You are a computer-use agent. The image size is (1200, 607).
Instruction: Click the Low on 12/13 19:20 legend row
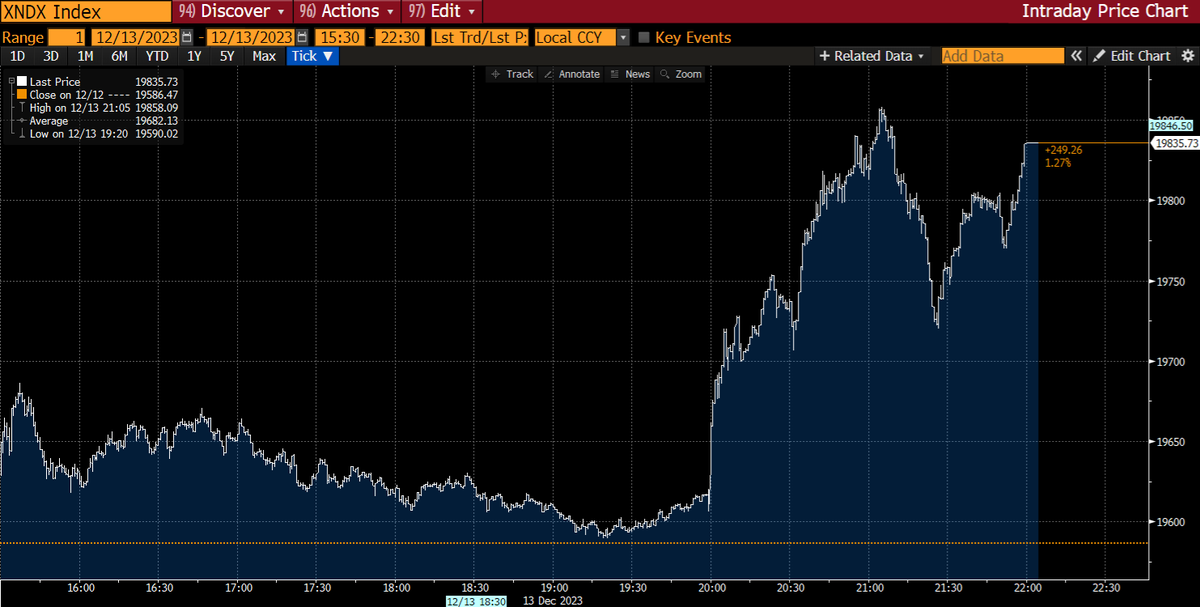click(x=97, y=133)
